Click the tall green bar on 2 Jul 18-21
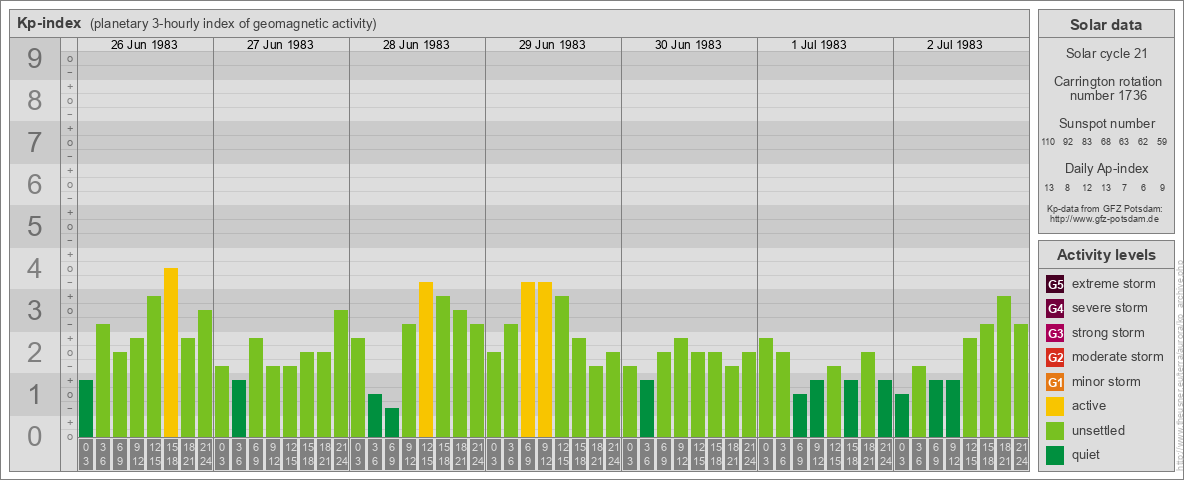This screenshot has height=480, width=1184. (1004, 367)
